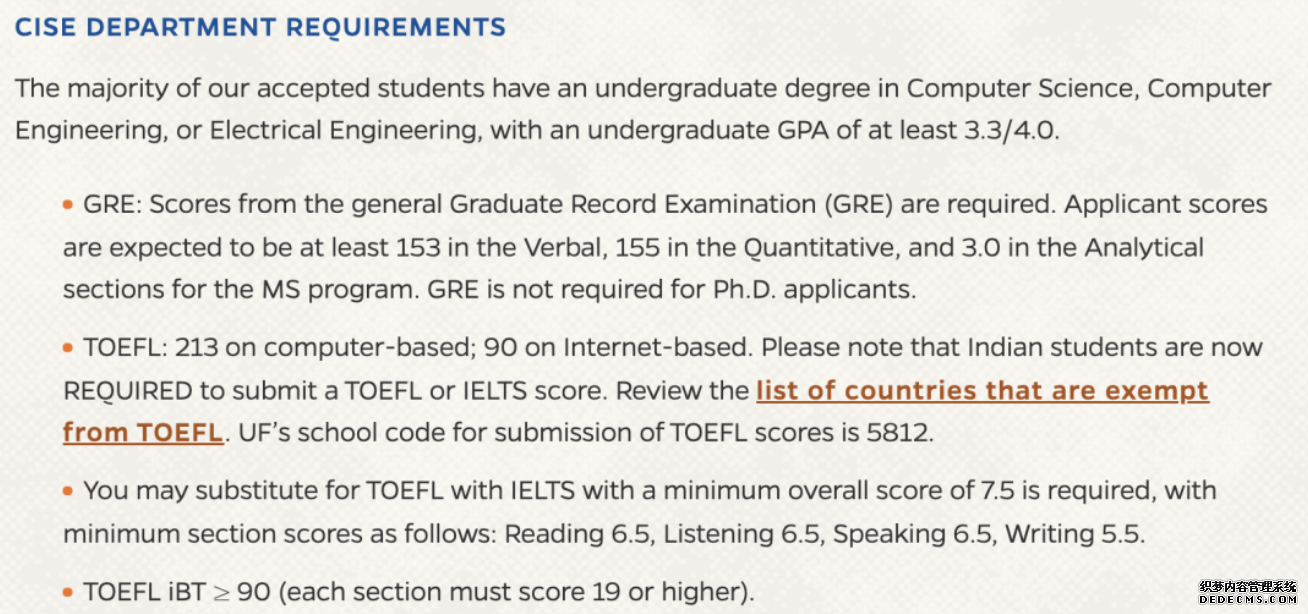Click the "Computer Science, Computer" text in intro
The image size is (1308, 614).
[x=1088, y=88]
